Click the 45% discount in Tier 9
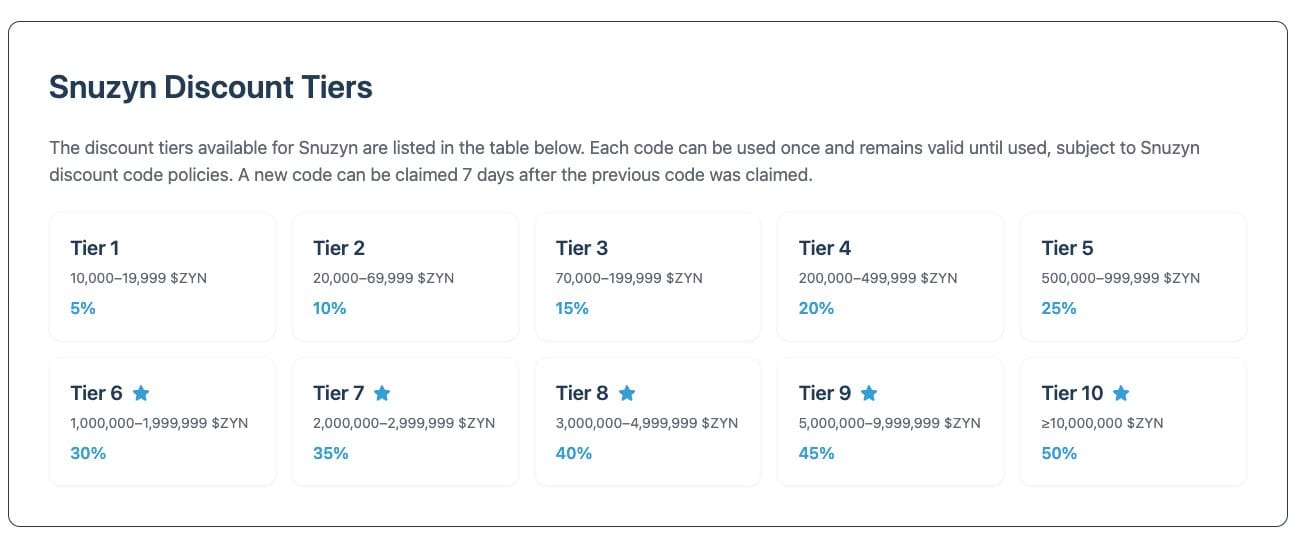The width and height of the screenshot is (1295, 535). click(817, 453)
